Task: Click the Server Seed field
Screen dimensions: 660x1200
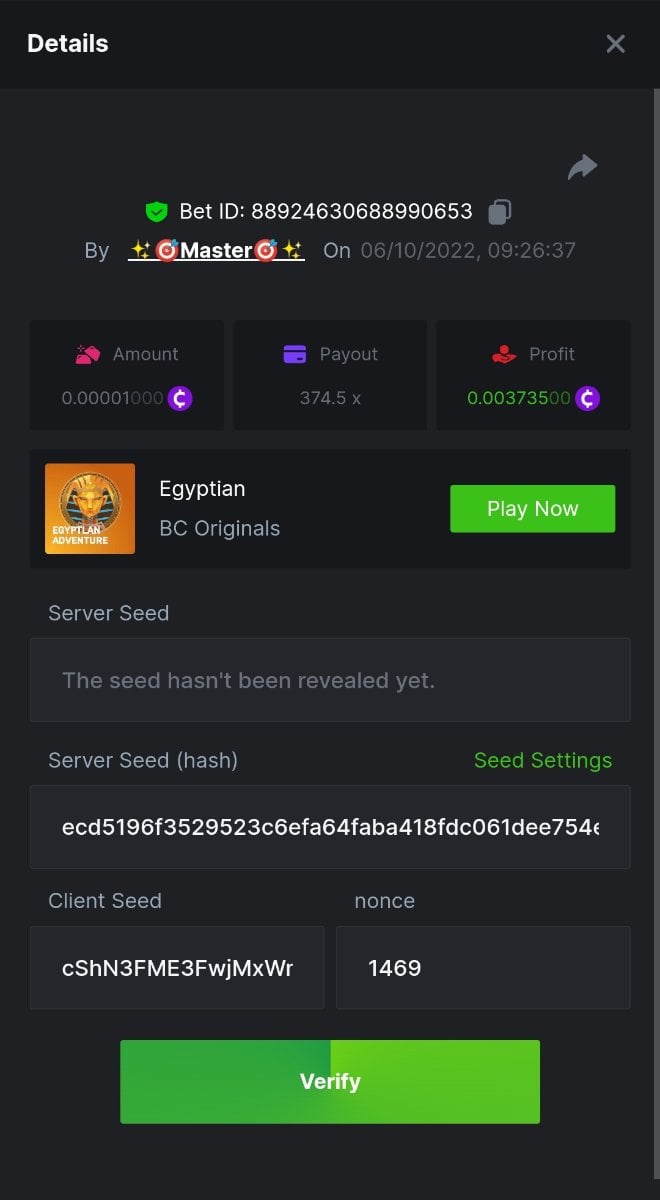Action: 330,680
